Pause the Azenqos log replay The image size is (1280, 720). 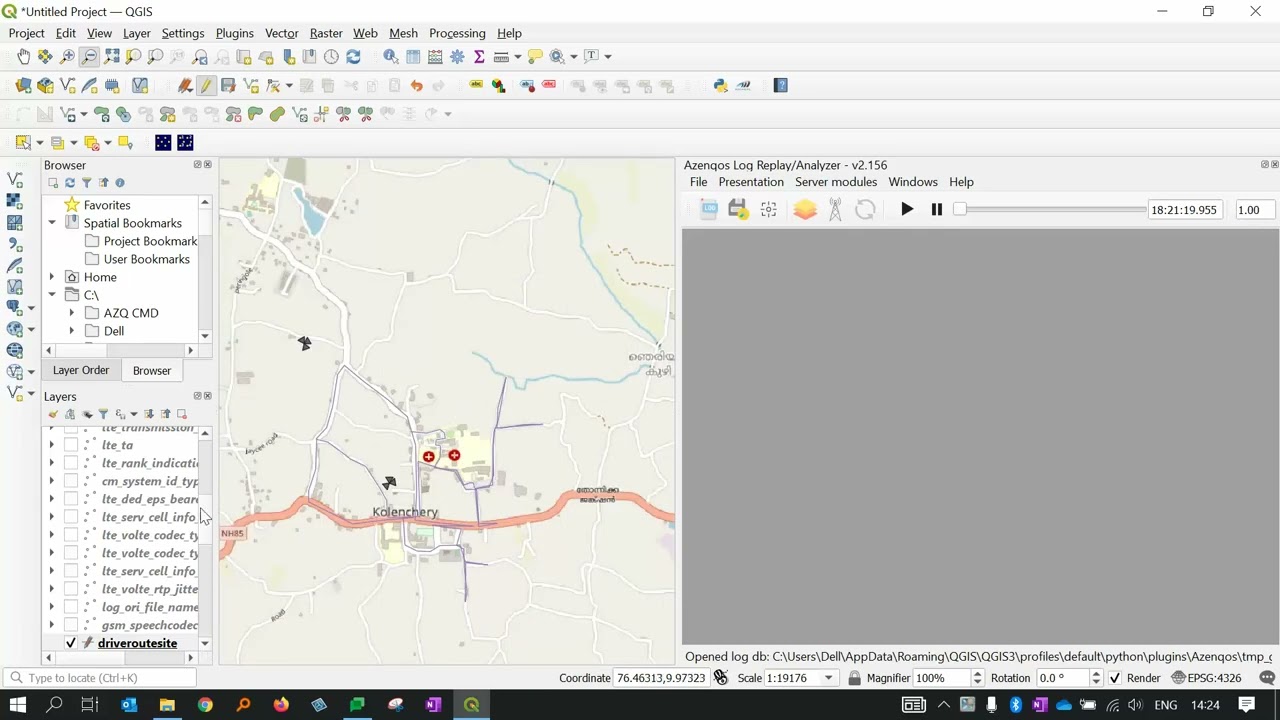[937, 209]
